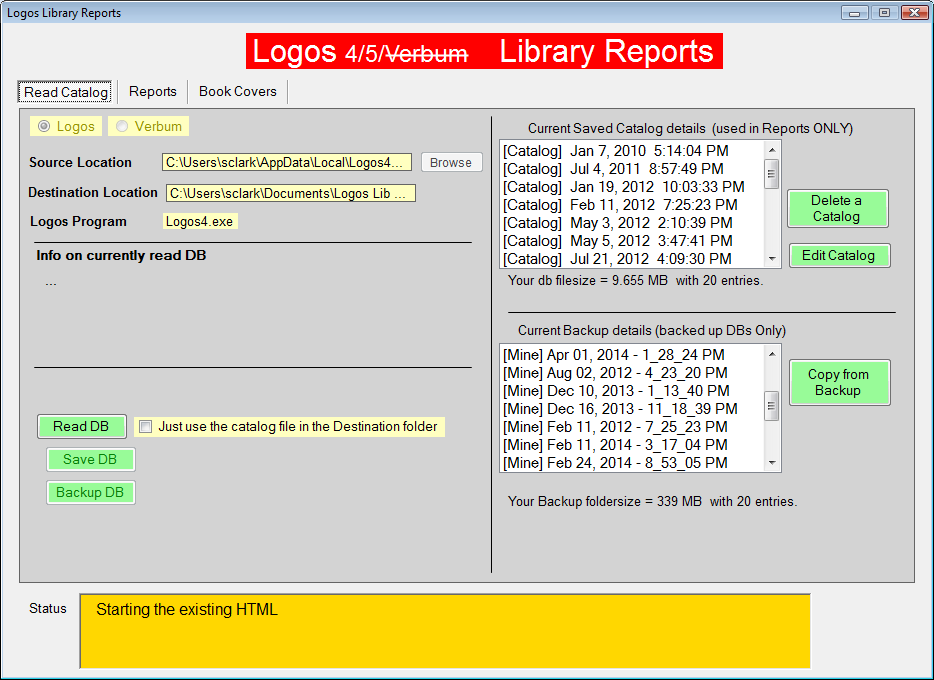Image resolution: width=934 pixels, height=680 pixels.
Task: Click the red Logos Library Reports banner
Action: click(484, 51)
